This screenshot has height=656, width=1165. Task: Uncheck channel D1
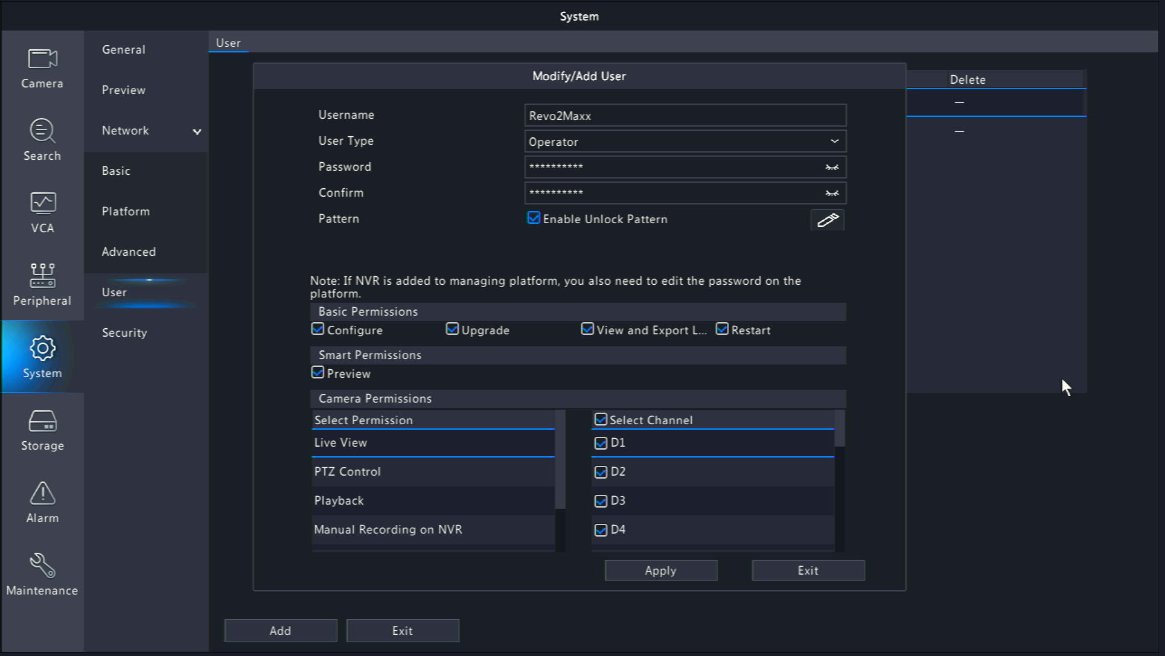(x=601, y=444)
